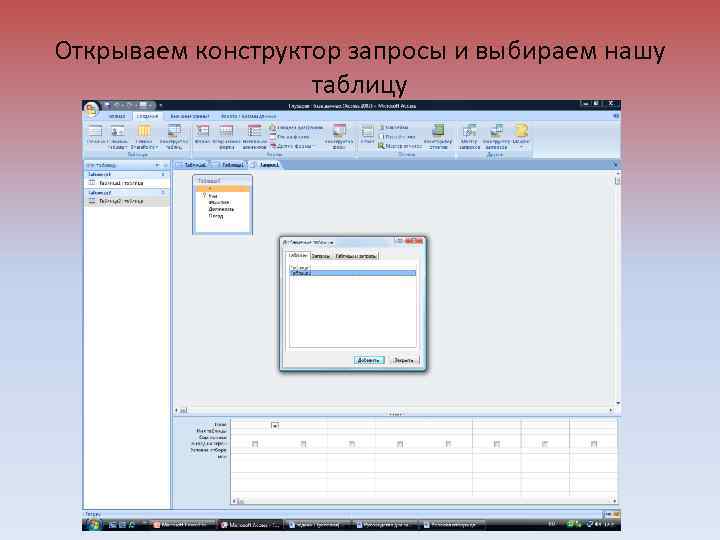Launch Мастер отчетов
Image resolution: width=720 pixels, height=540 pixels.
(399, 146)
